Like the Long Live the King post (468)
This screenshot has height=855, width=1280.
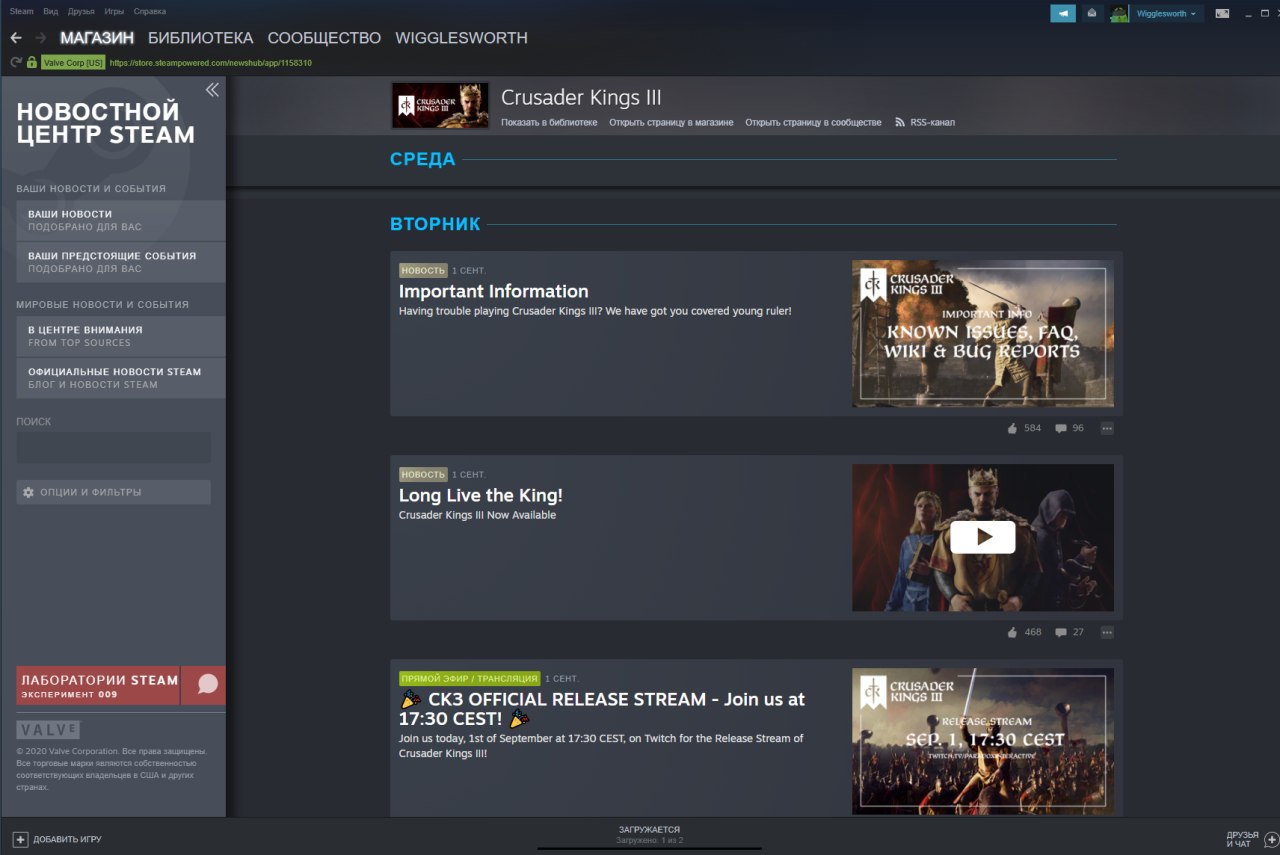coord(1024,632)
